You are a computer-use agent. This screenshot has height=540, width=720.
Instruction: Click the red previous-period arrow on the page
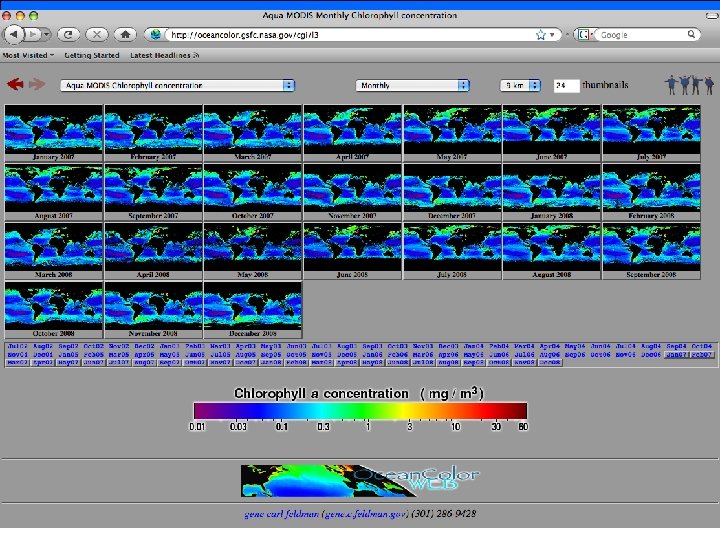click(x=15, y=85)
